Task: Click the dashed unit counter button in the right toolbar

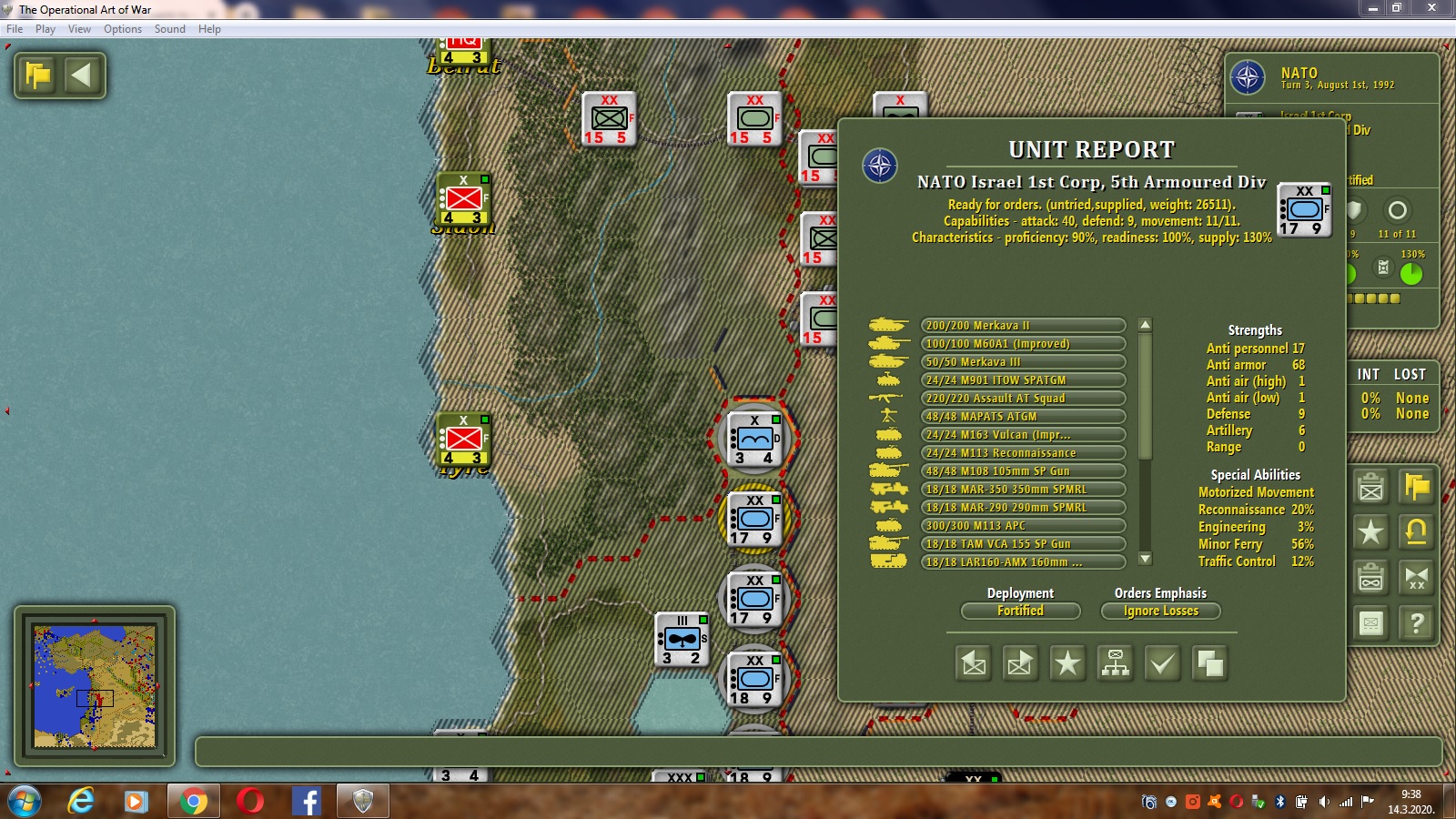Action: [x=1370, y=623]
